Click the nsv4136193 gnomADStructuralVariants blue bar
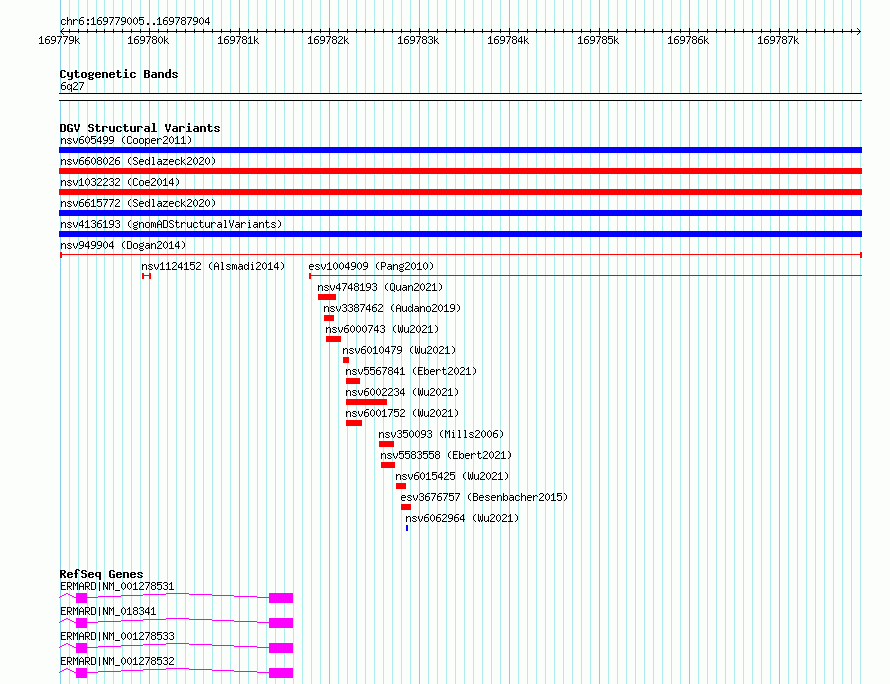This screenshot has width=890, height=684. [460, 234]
